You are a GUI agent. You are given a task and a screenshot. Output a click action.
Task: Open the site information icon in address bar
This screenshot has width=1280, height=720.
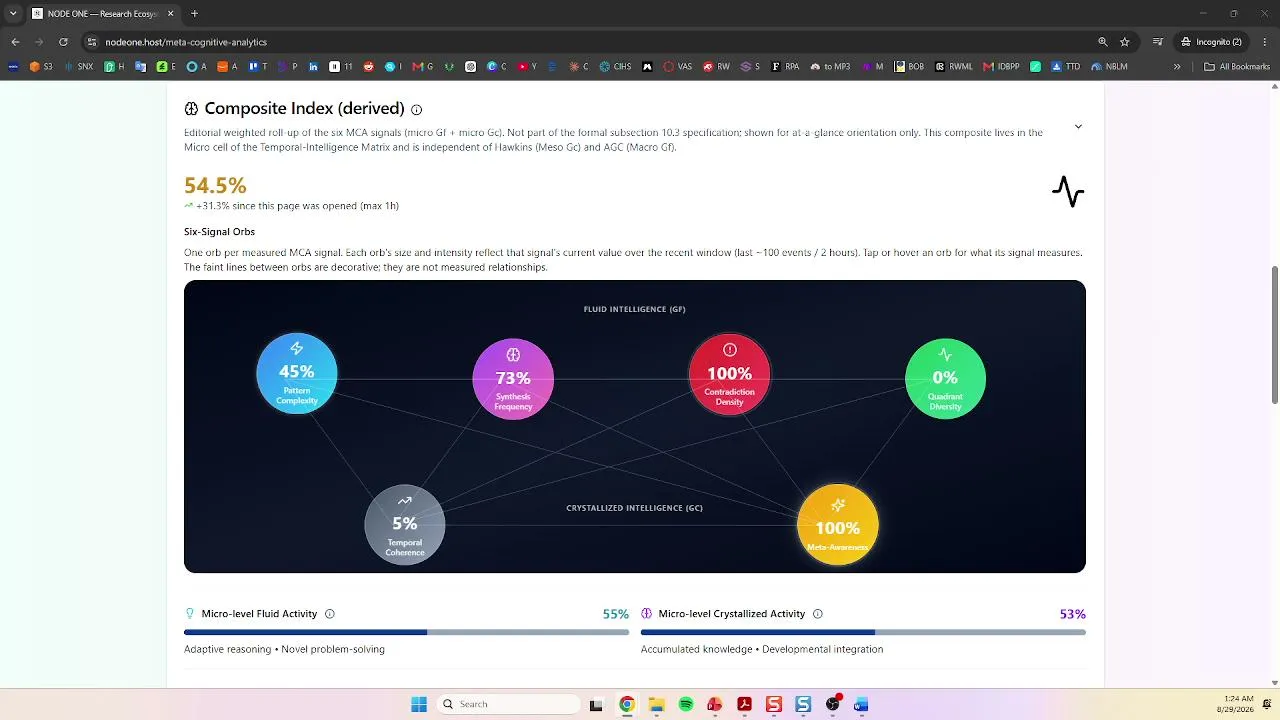[x=91, y=42]
